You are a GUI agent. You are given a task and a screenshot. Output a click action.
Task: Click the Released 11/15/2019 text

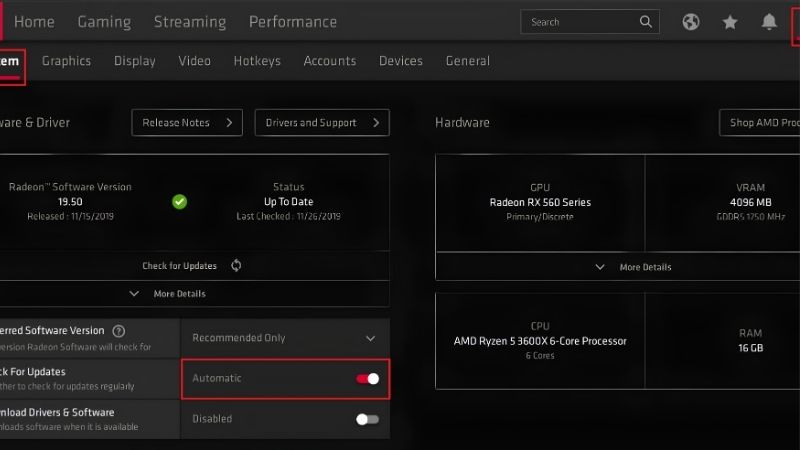click(70, 216)
